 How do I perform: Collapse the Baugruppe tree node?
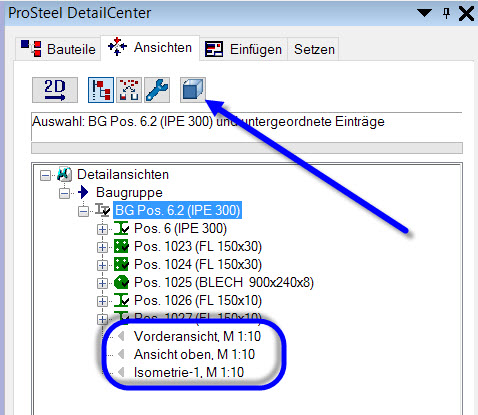pyautogui.click(x=64, y=193)
